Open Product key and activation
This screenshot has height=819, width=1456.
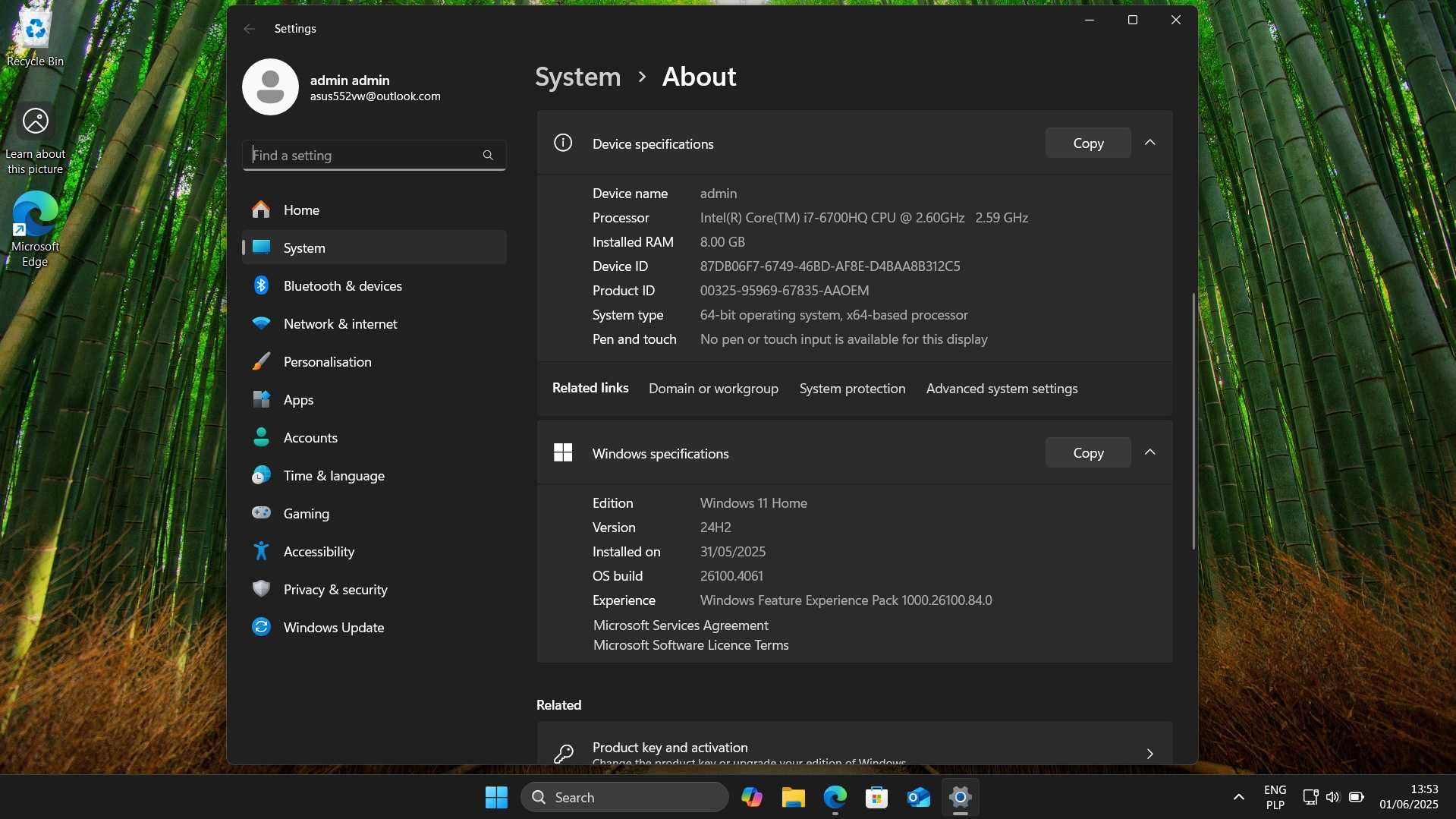click(x=854, y=743)
